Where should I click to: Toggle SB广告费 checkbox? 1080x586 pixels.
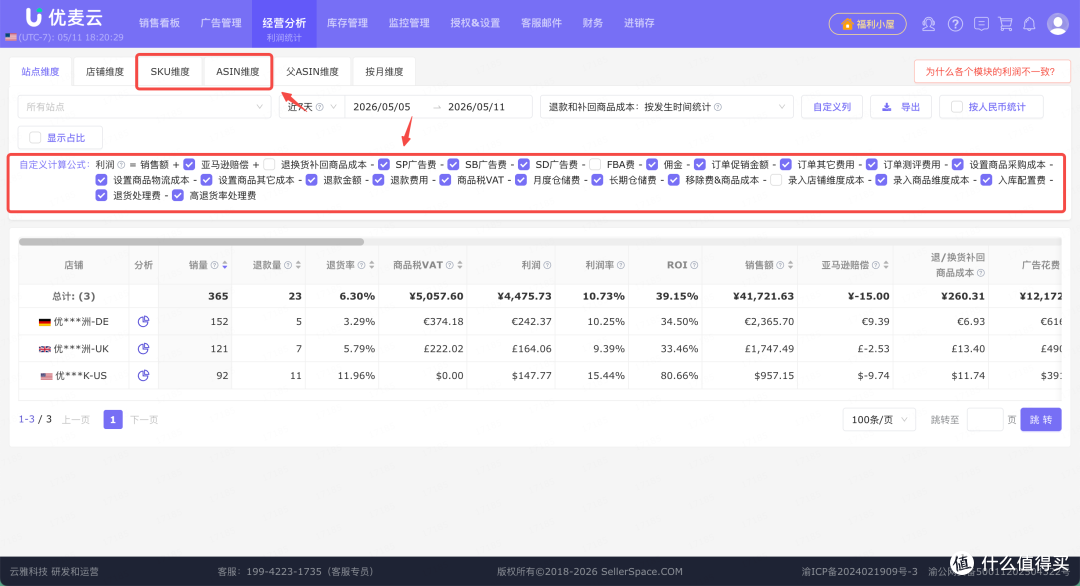(x=453, y=165)
